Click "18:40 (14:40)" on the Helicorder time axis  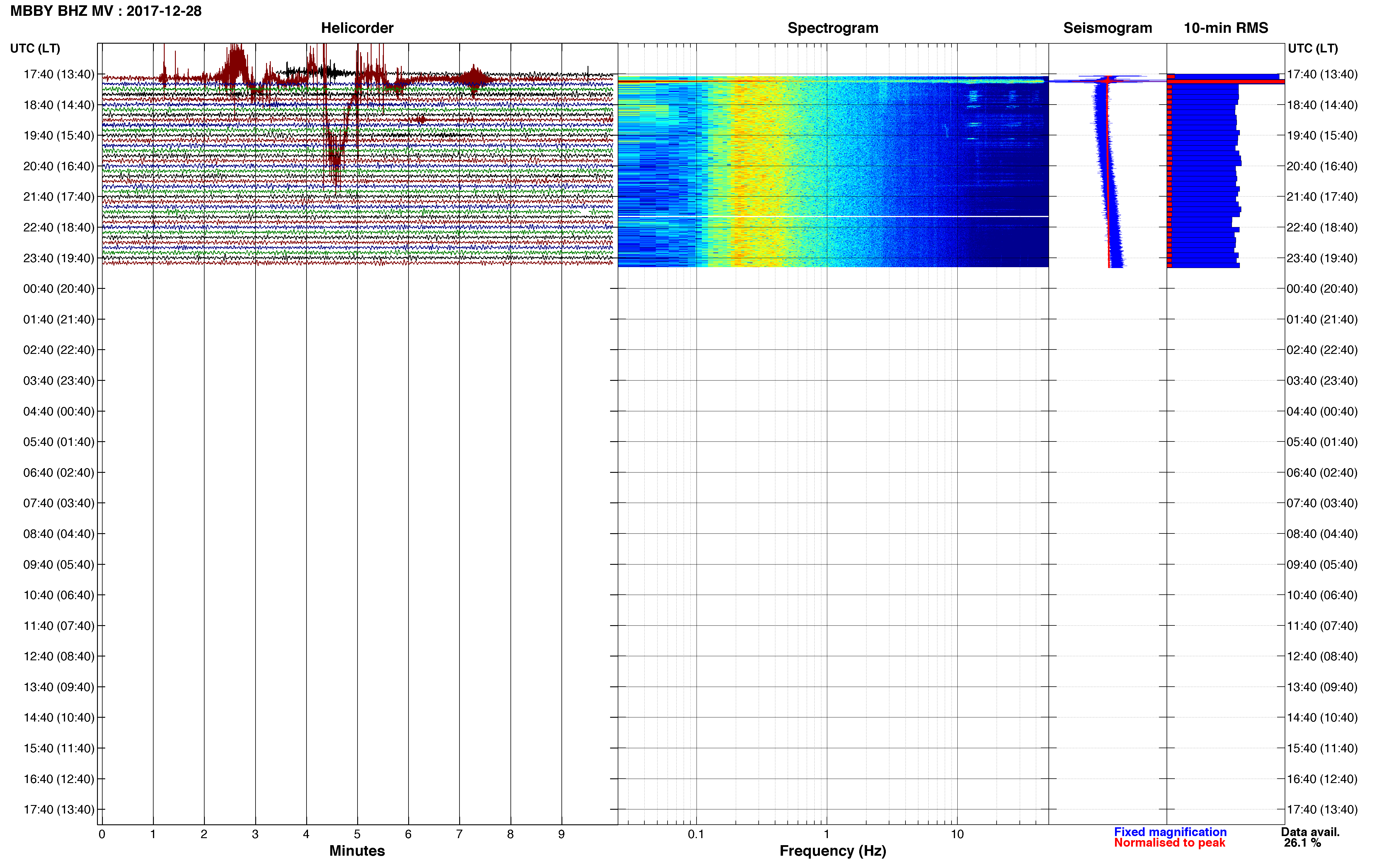point(59,105)
